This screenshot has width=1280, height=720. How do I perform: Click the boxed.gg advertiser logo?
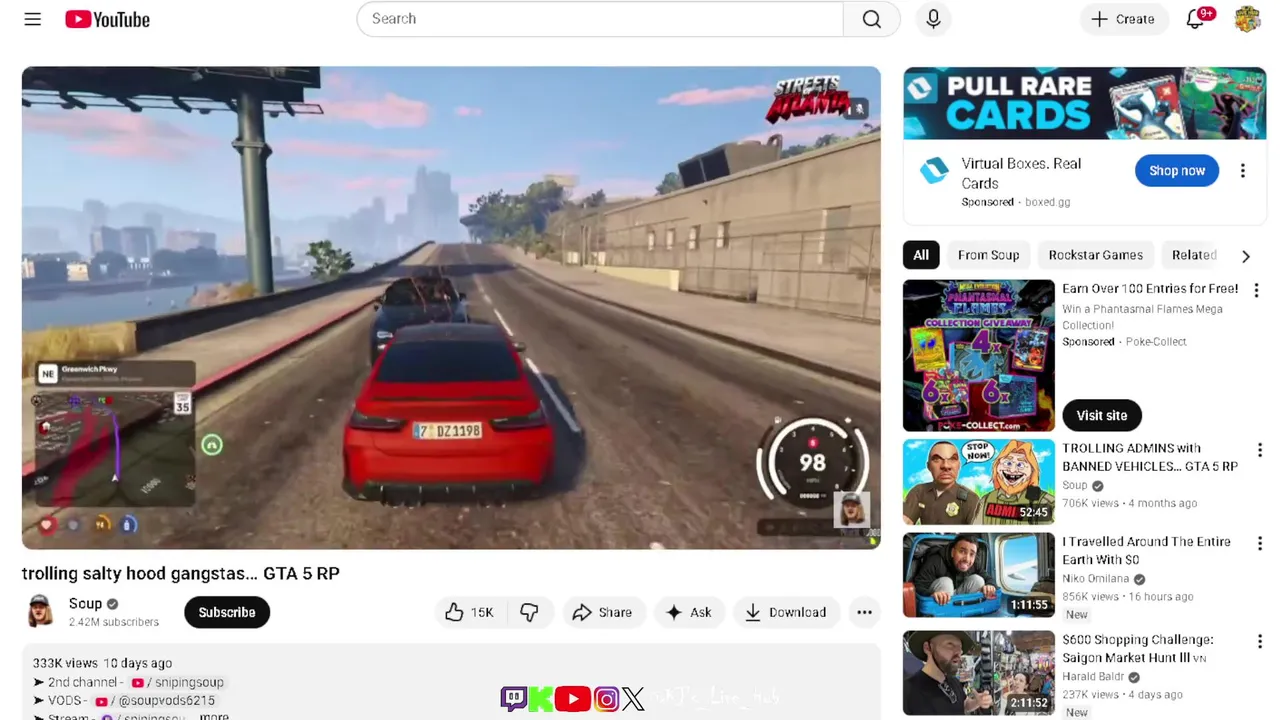tap(934, 171)
